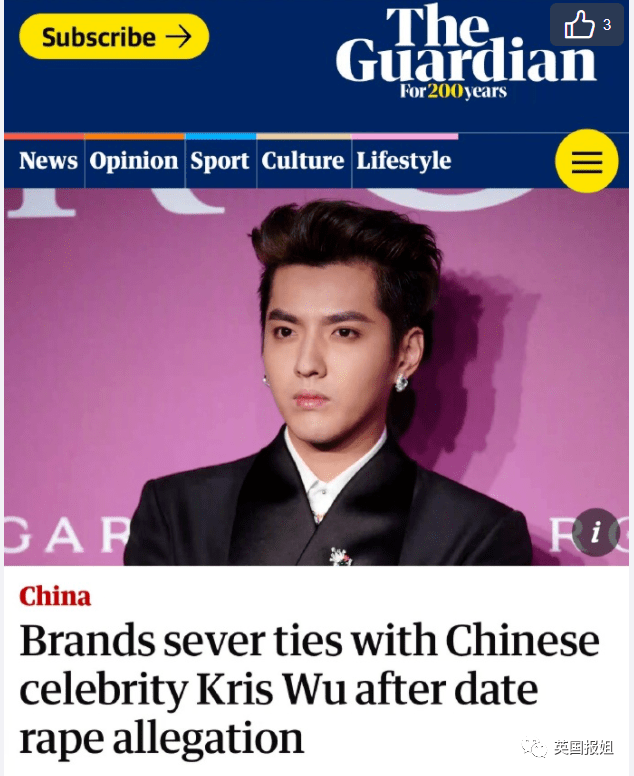
Task: Click the WeChat logo watermark
Action: click(x=534, y=746)
